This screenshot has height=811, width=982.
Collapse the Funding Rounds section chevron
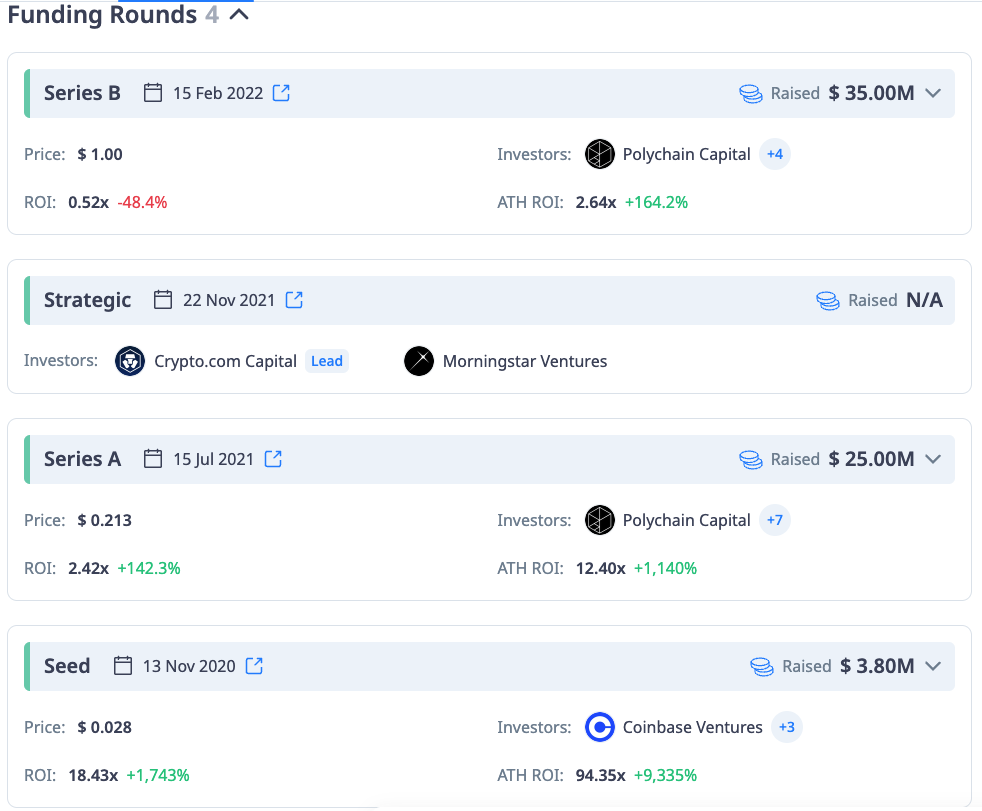(239, 14)
